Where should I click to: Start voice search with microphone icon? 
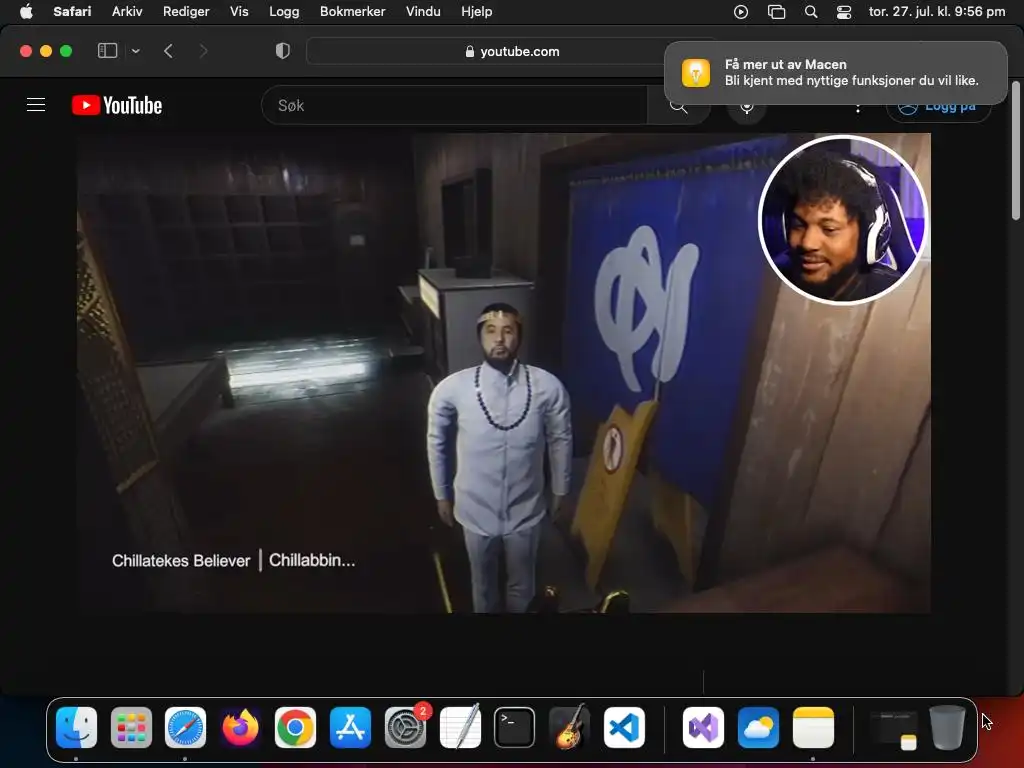pos(746,107)
